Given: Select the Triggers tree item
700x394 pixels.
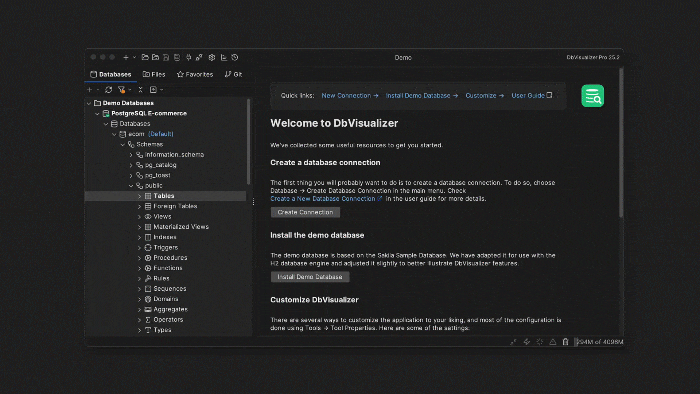Looking at the screenshot, I should point(166,247).
